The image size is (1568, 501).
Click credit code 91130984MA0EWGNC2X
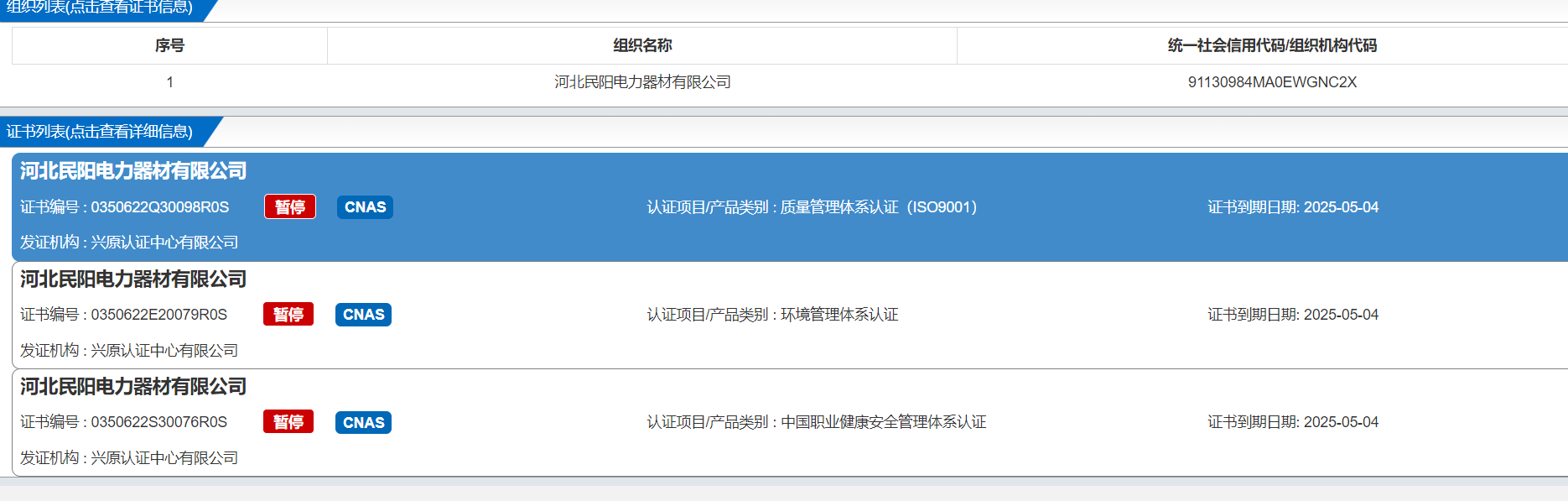tap(1272, 82)
